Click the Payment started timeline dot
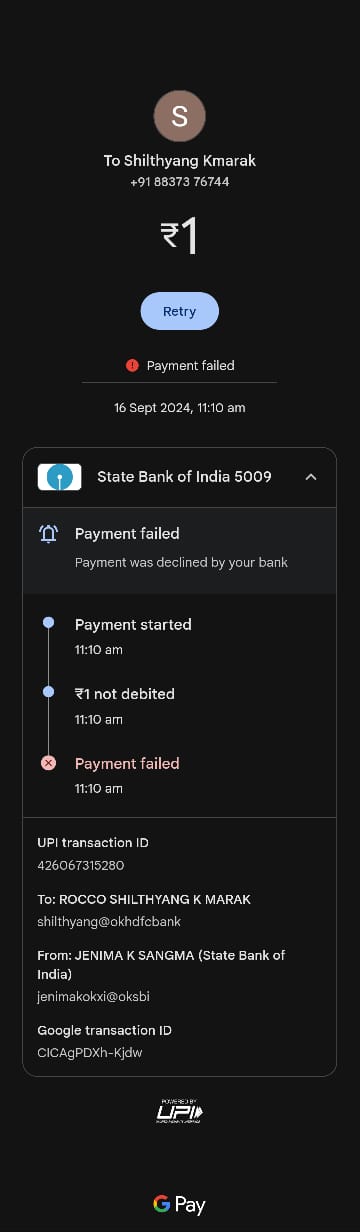 (48, 623)
